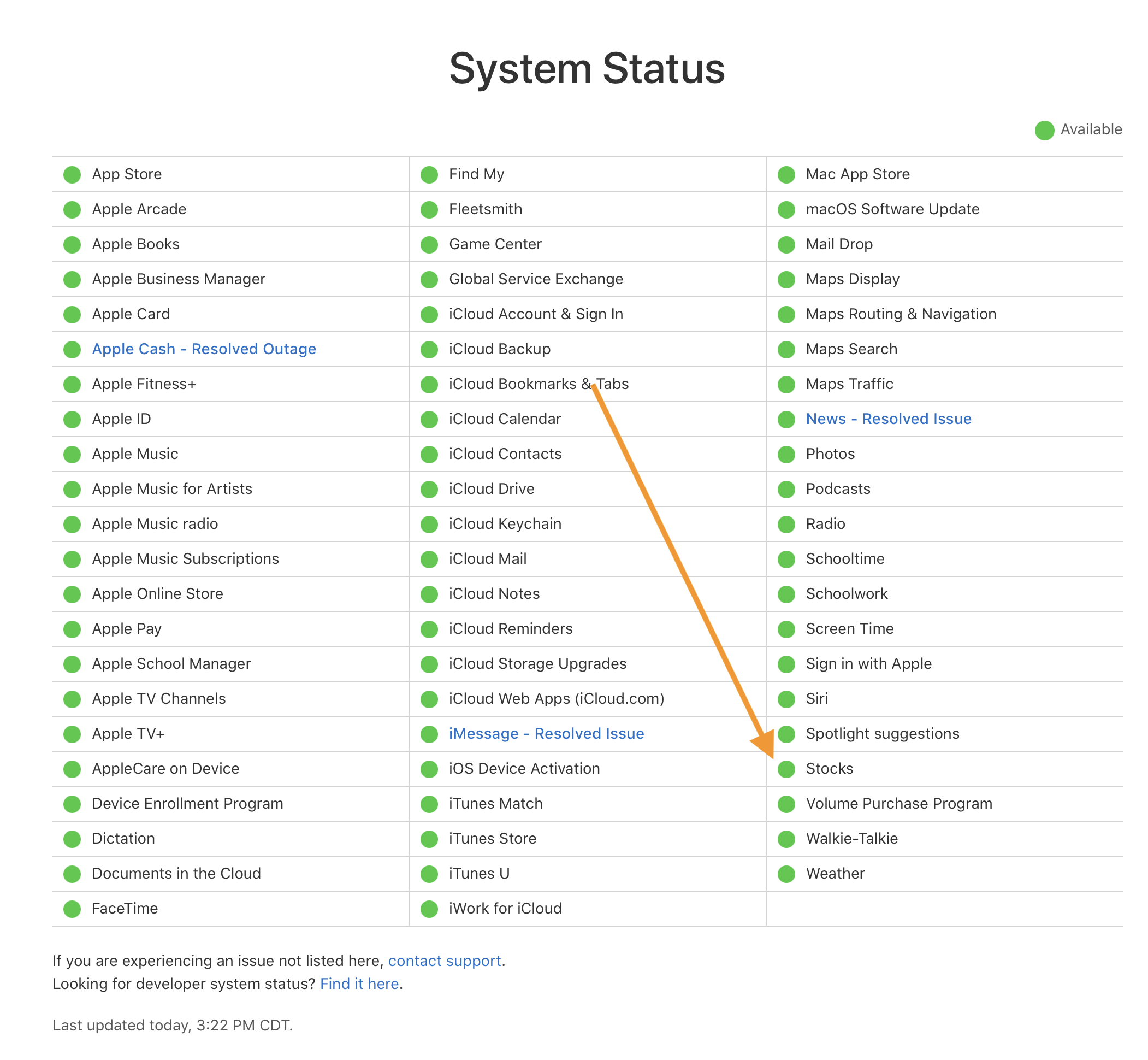Screen dimensions: 1148x1060
Task: Select the Apple Fitness+ entry
Action: click(x=144, y=384)
